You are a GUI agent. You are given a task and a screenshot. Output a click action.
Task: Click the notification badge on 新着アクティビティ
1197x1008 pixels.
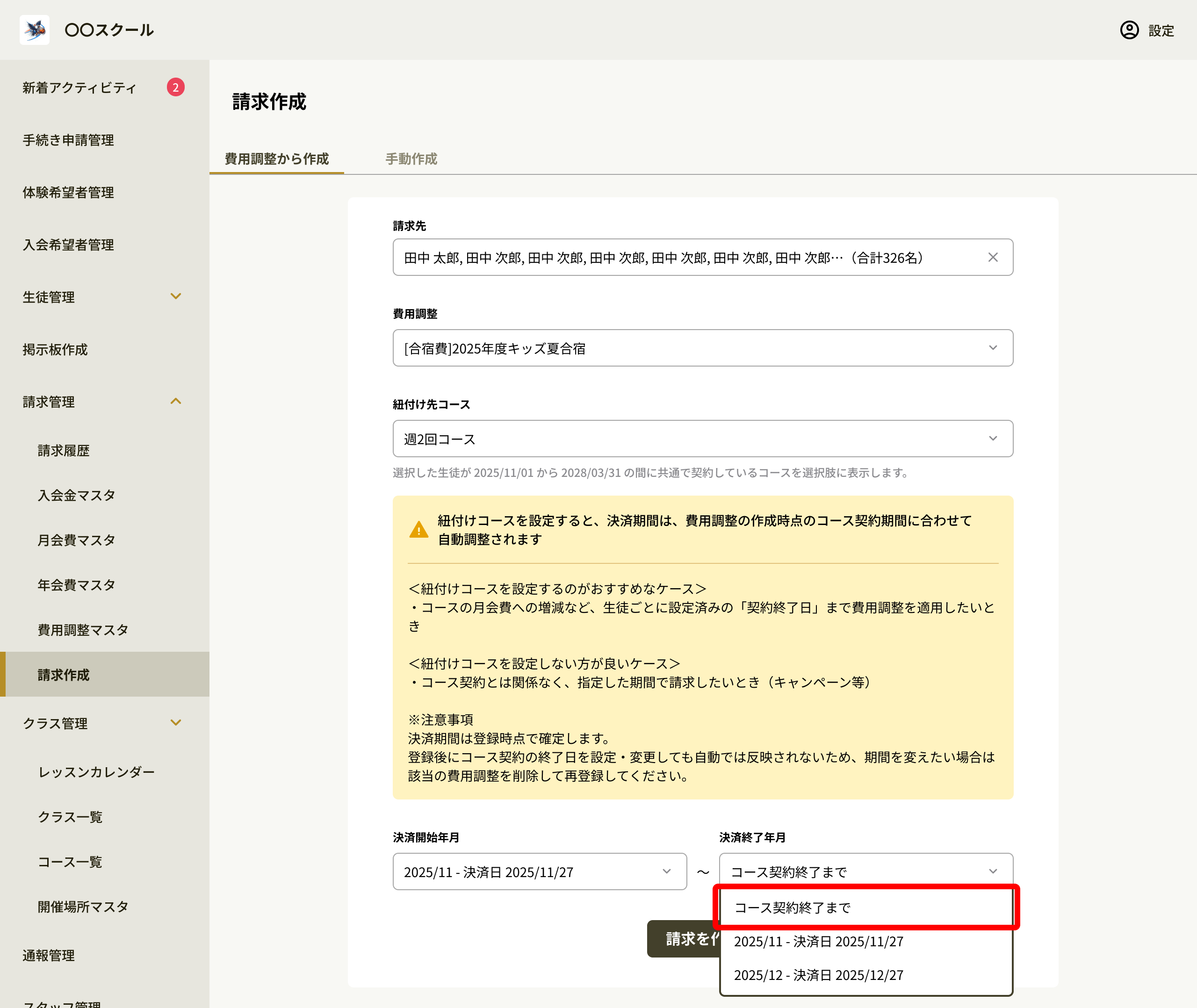175,87
